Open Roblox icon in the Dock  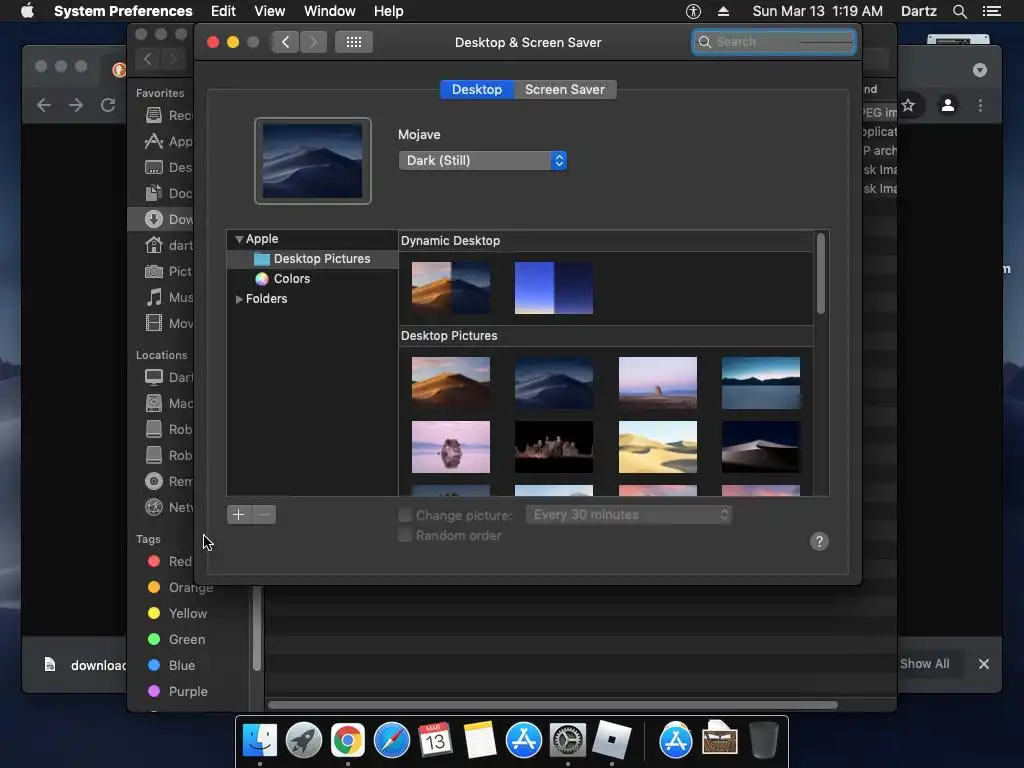point(611,740)
